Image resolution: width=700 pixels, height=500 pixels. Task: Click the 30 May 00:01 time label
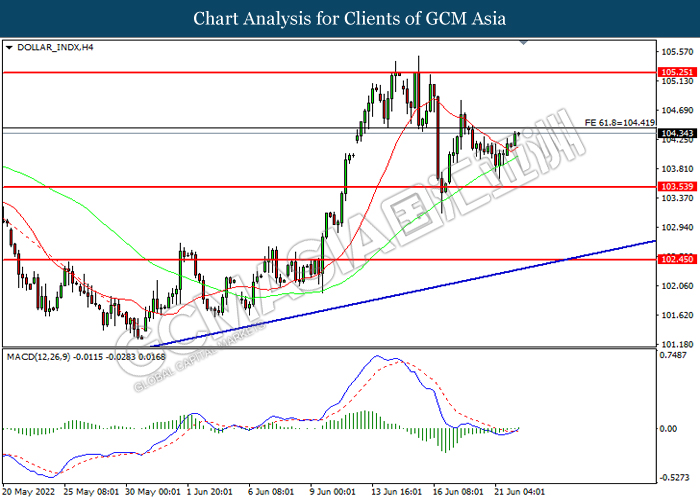153,492
